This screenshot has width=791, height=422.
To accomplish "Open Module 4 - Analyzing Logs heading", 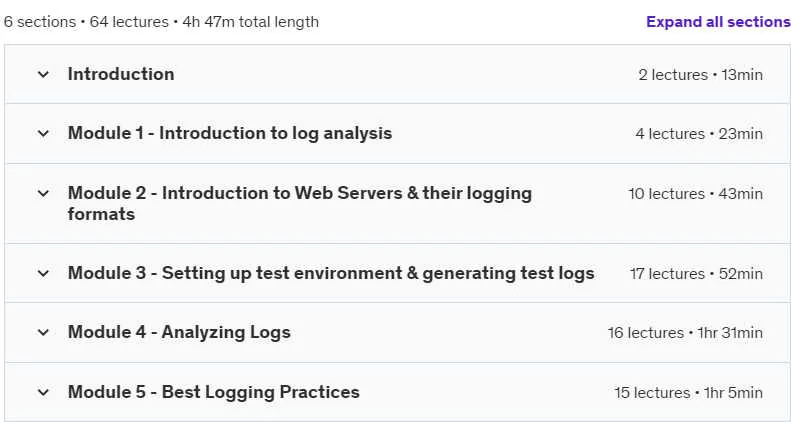I will click(x=179, y=332).
